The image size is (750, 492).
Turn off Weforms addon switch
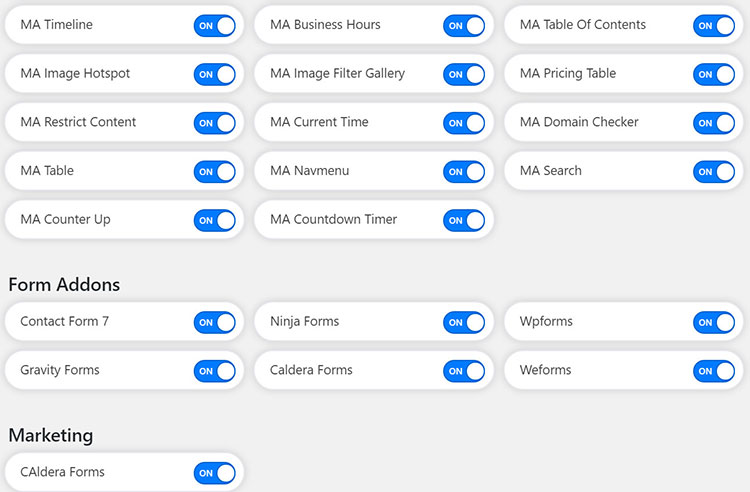[x=714, y=371]
